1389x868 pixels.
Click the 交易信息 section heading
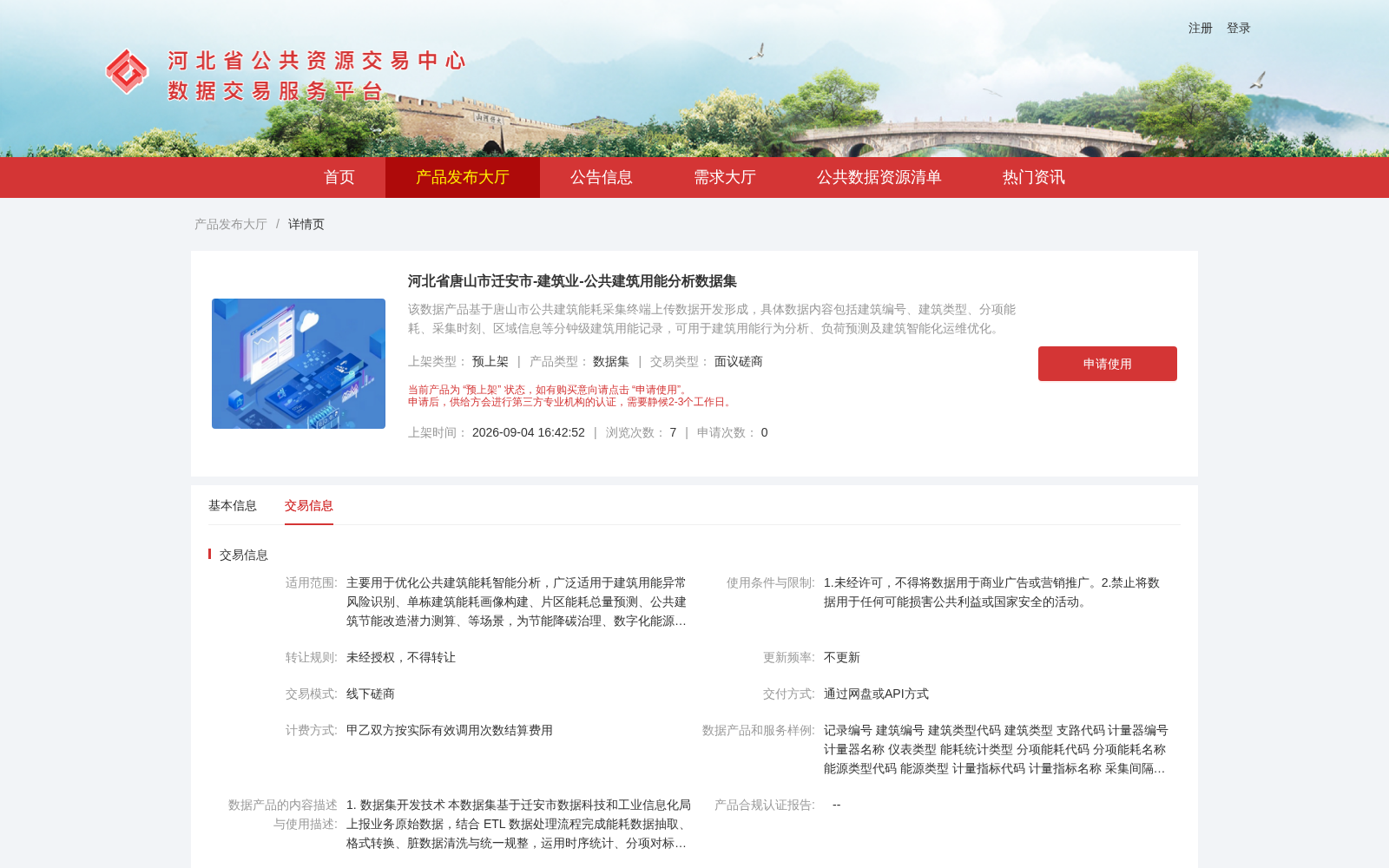pos(244,555)
